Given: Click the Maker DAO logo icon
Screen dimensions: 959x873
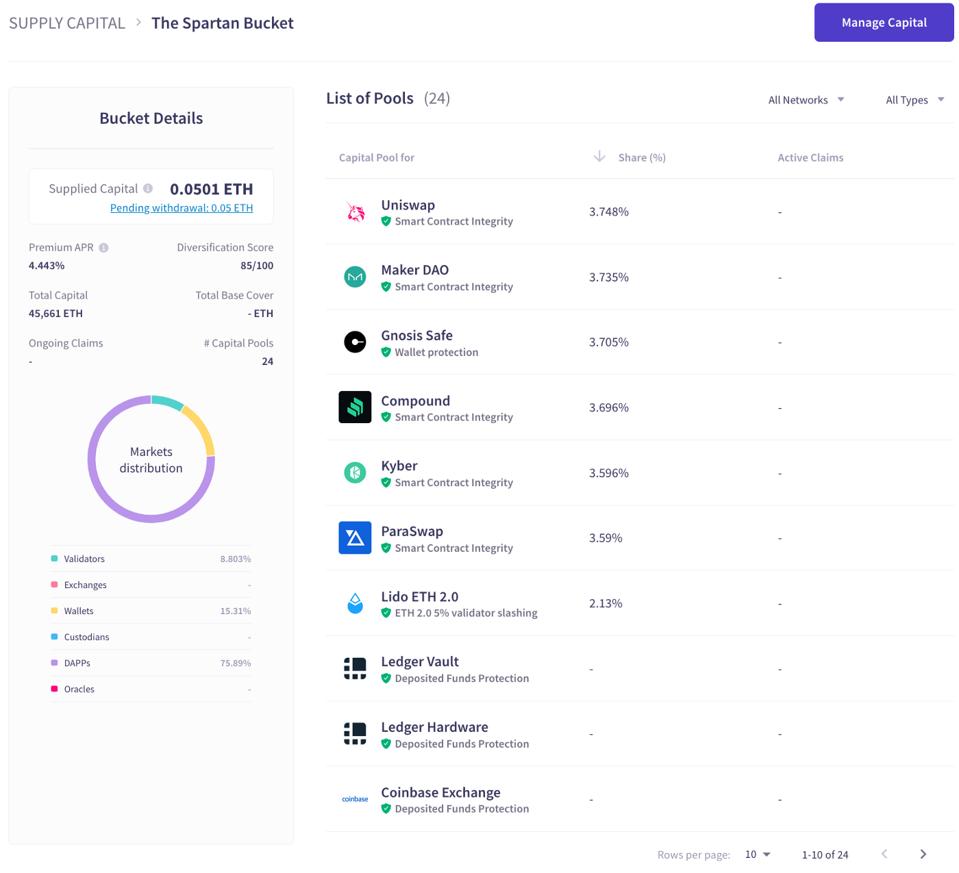Looking at the screenshot, I should (355, 277).
